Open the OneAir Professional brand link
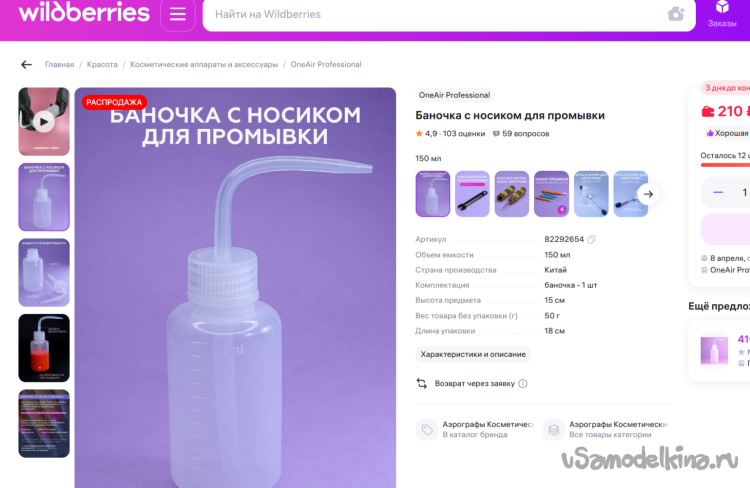Screen dimensions: 750x488 [x=454, y=95]
